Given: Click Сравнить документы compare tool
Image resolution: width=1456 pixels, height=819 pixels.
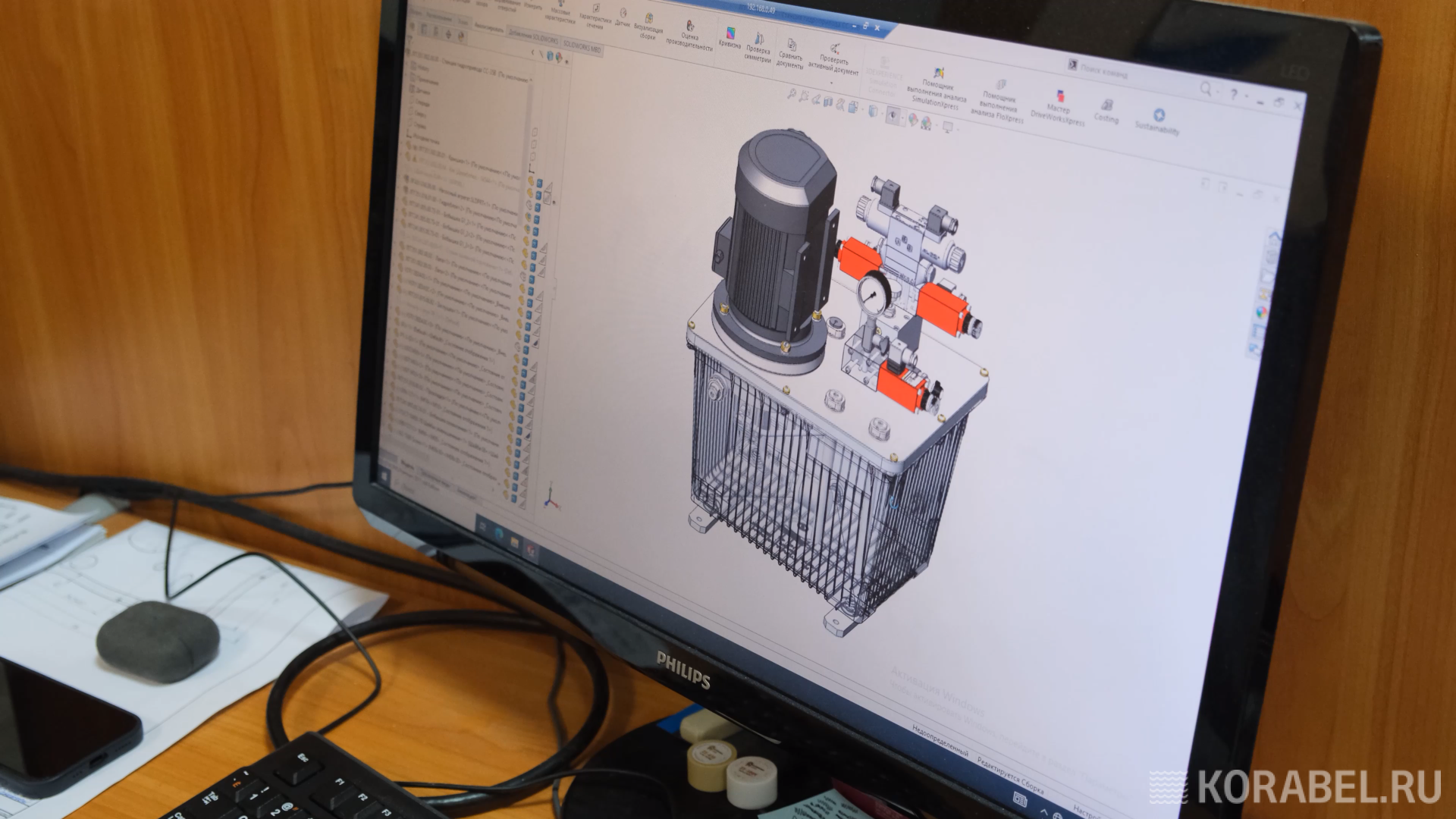Looking at the screenshot, I should [x=790, y=53].
